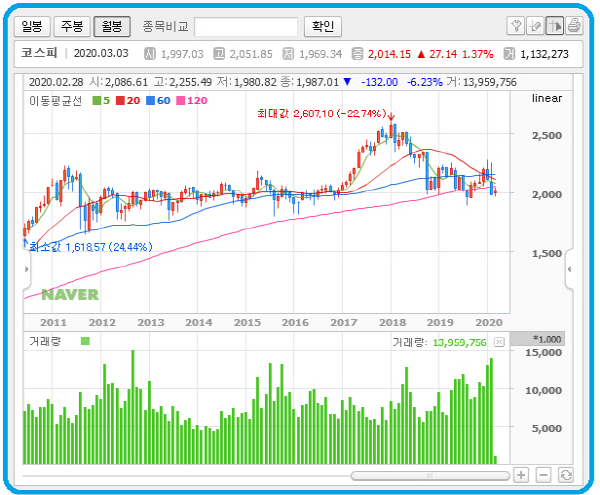
Task: Close the volume panel with X icon
Action: (499, 342)
